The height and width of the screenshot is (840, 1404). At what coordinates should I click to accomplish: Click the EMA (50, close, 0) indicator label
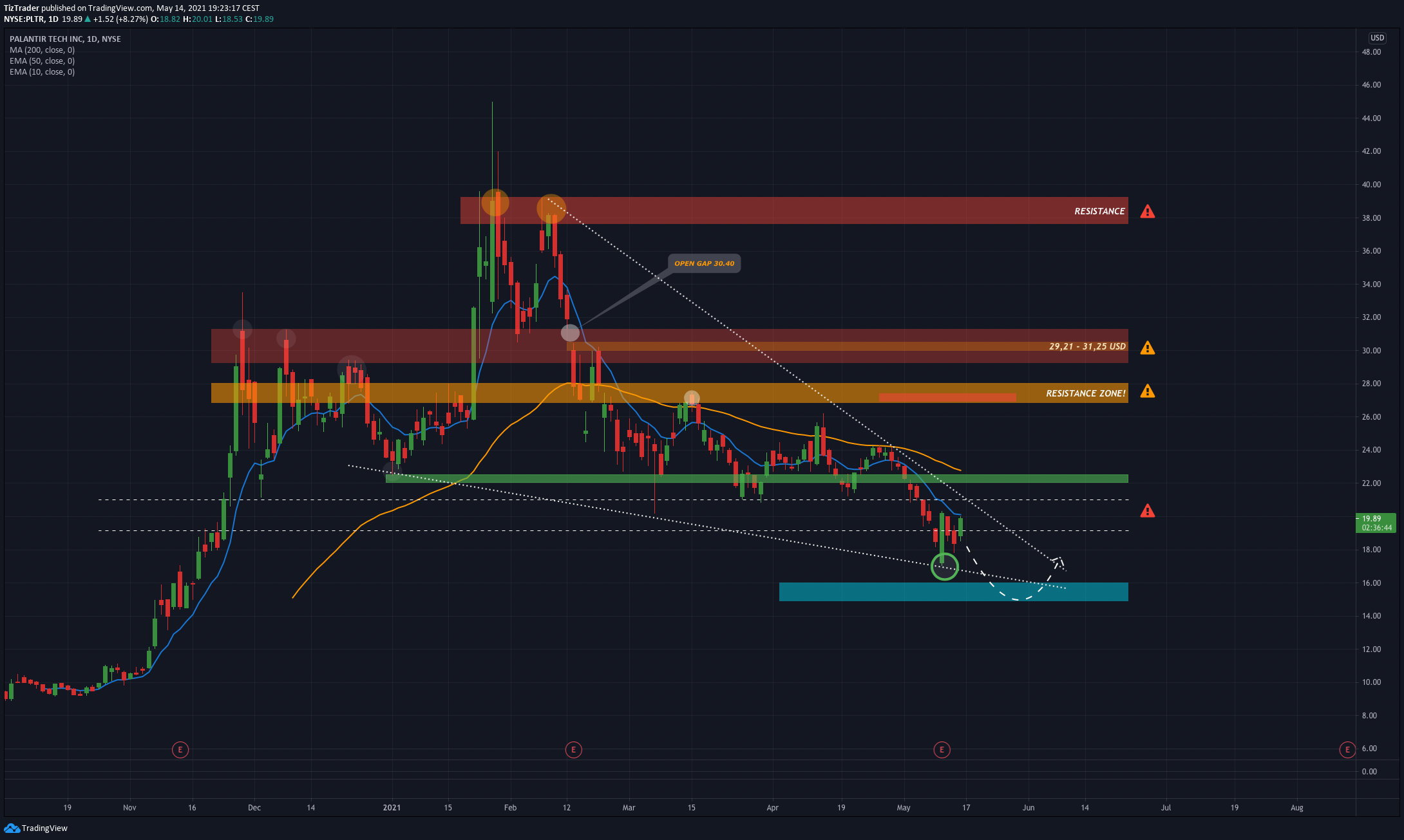(x=42, y=61)
